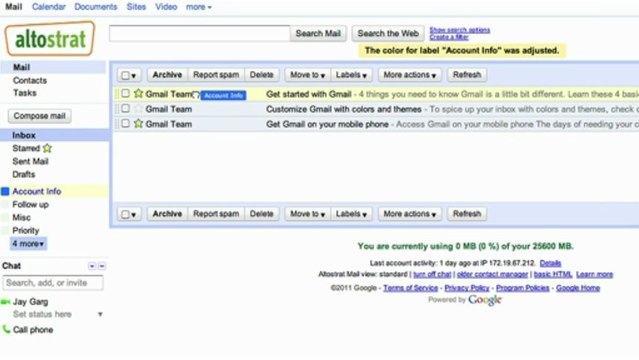Image resolution: width=639 pixels, height=360 pixels.
Task: Click the top Archive button
Action: tap(167, 75)
